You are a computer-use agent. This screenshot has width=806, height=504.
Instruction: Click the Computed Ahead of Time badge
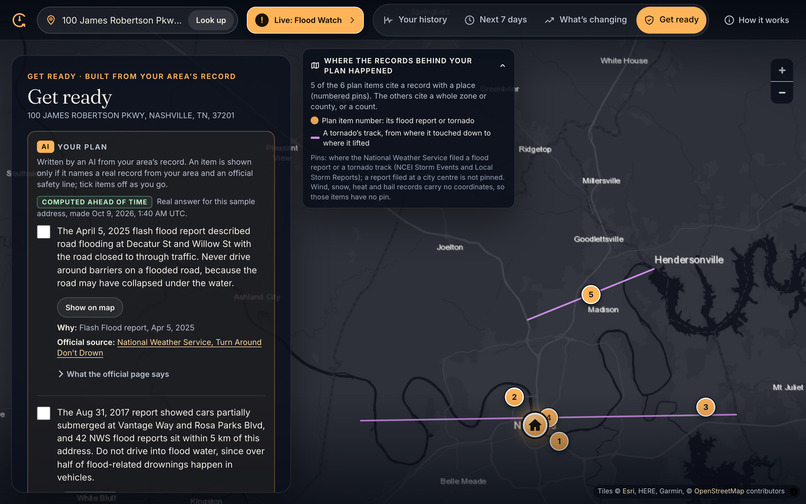coord(95,202)
